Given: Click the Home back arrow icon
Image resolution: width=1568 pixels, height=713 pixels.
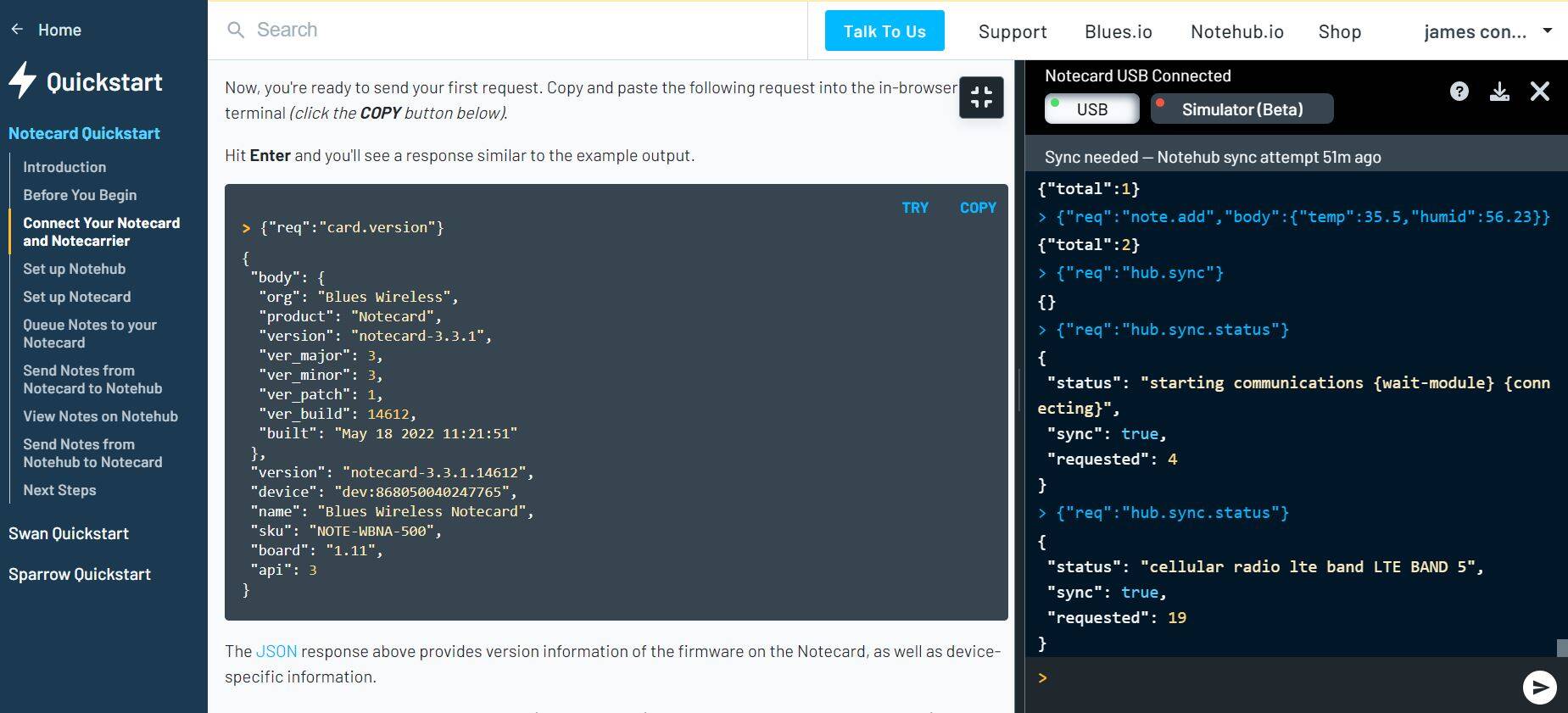Looking at the screenshot, I should (17, 30).
